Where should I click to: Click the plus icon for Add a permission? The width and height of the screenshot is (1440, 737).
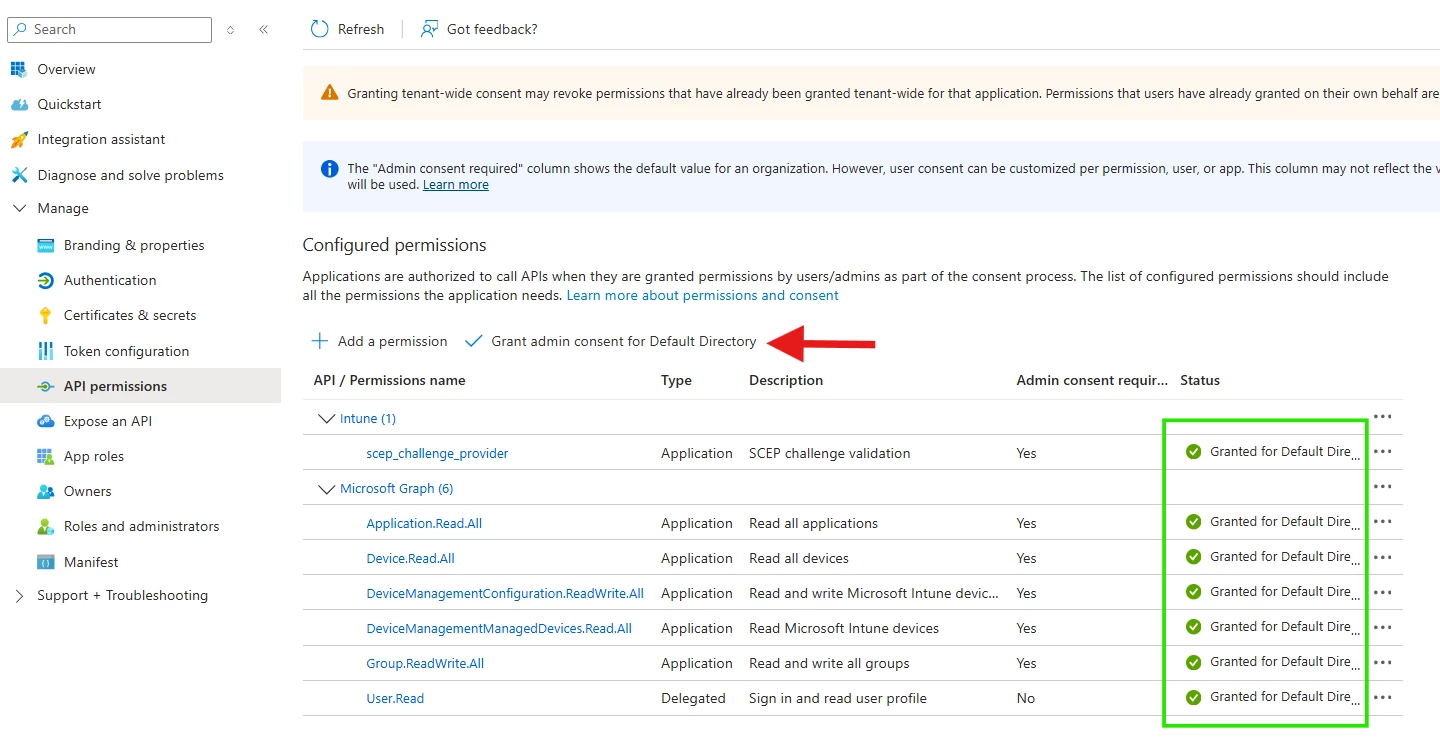click(x=320, y=341)
